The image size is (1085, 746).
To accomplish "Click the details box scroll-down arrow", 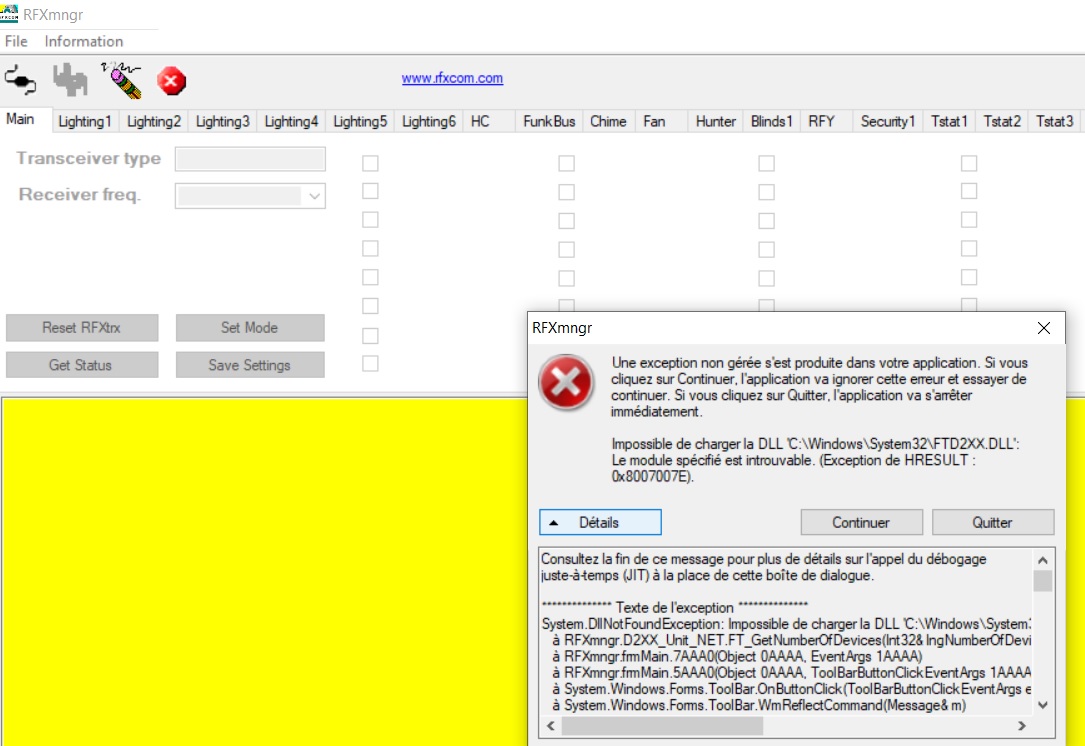I will tap(1043, 705).
